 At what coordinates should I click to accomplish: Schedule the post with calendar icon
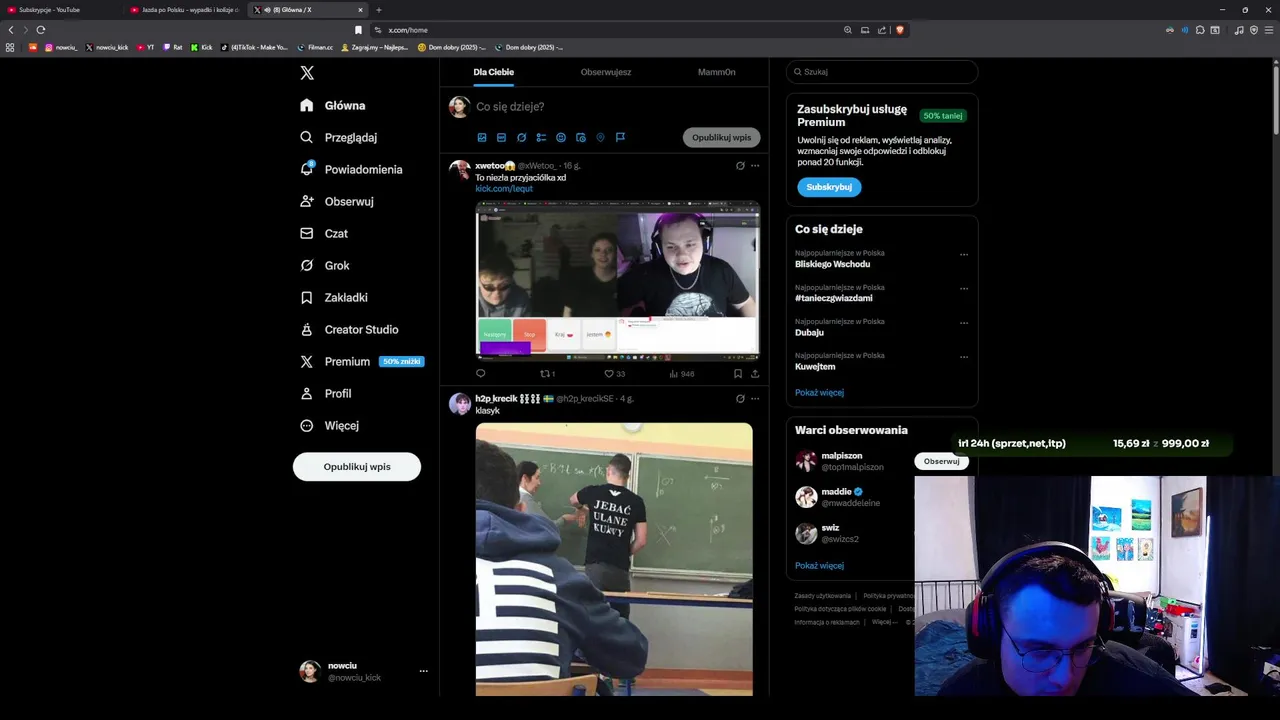tap(581, 137)
